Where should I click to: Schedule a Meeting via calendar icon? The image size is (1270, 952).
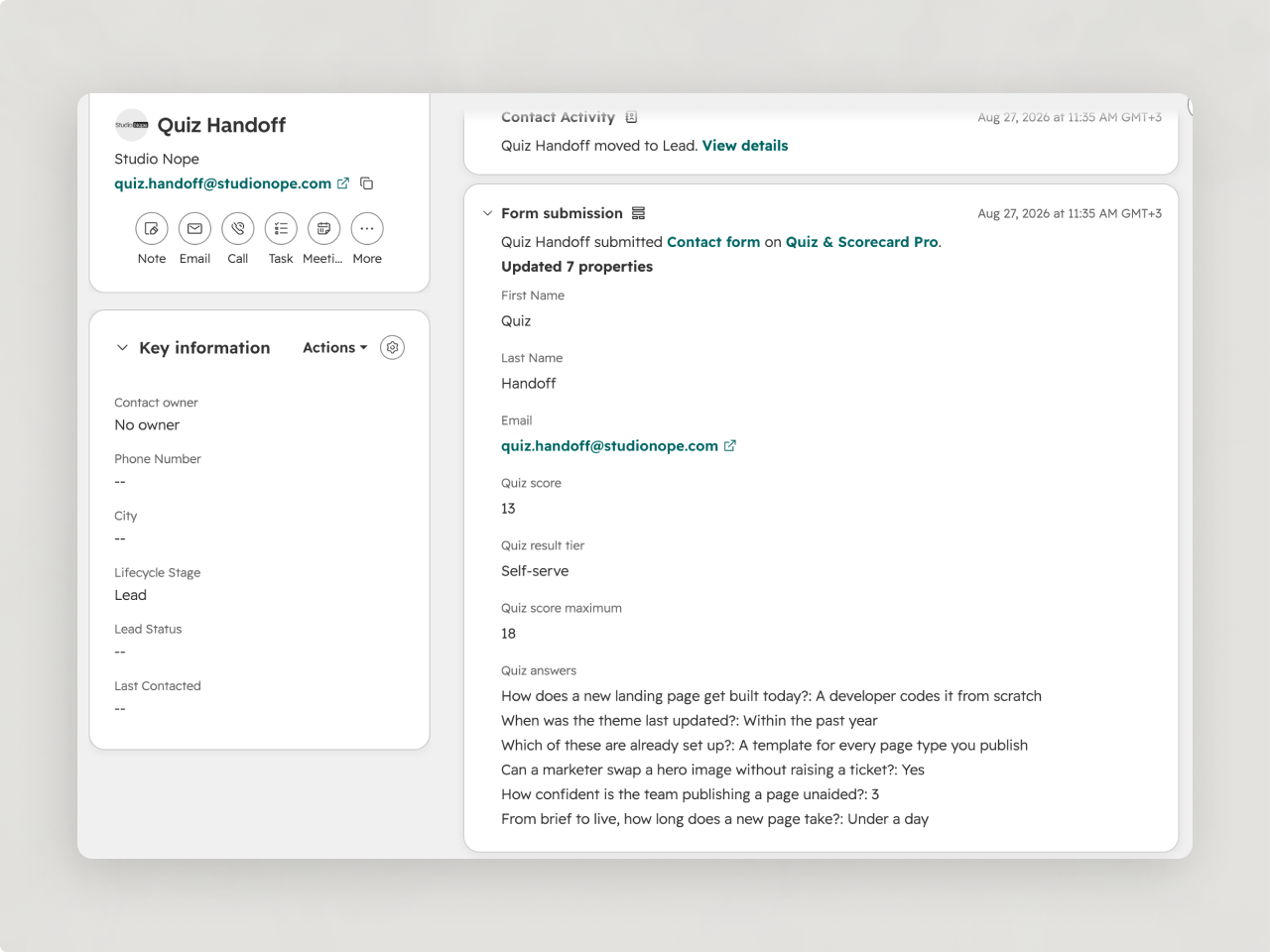[323, 229]
